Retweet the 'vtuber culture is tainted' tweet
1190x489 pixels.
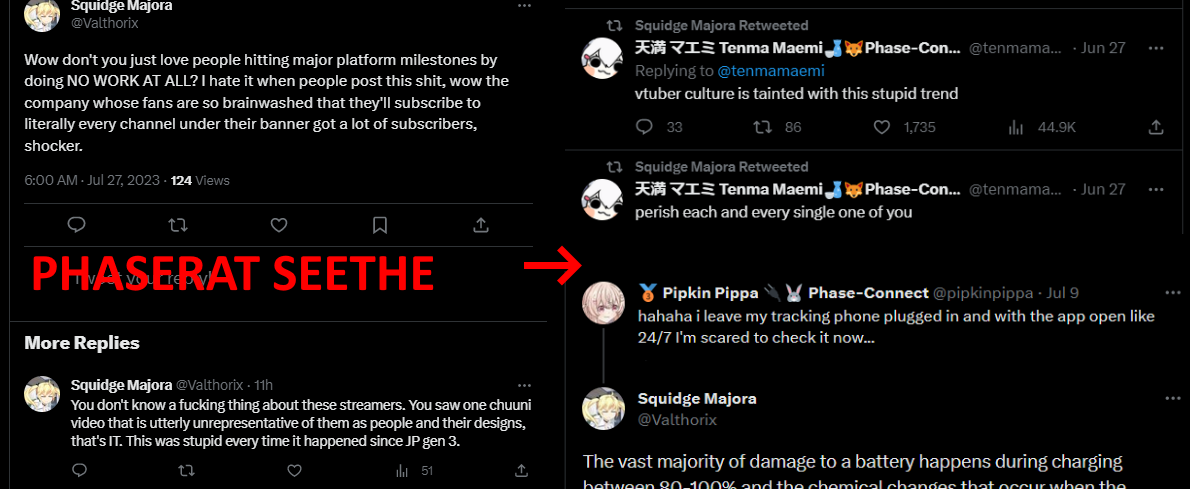tap(762, 128)
